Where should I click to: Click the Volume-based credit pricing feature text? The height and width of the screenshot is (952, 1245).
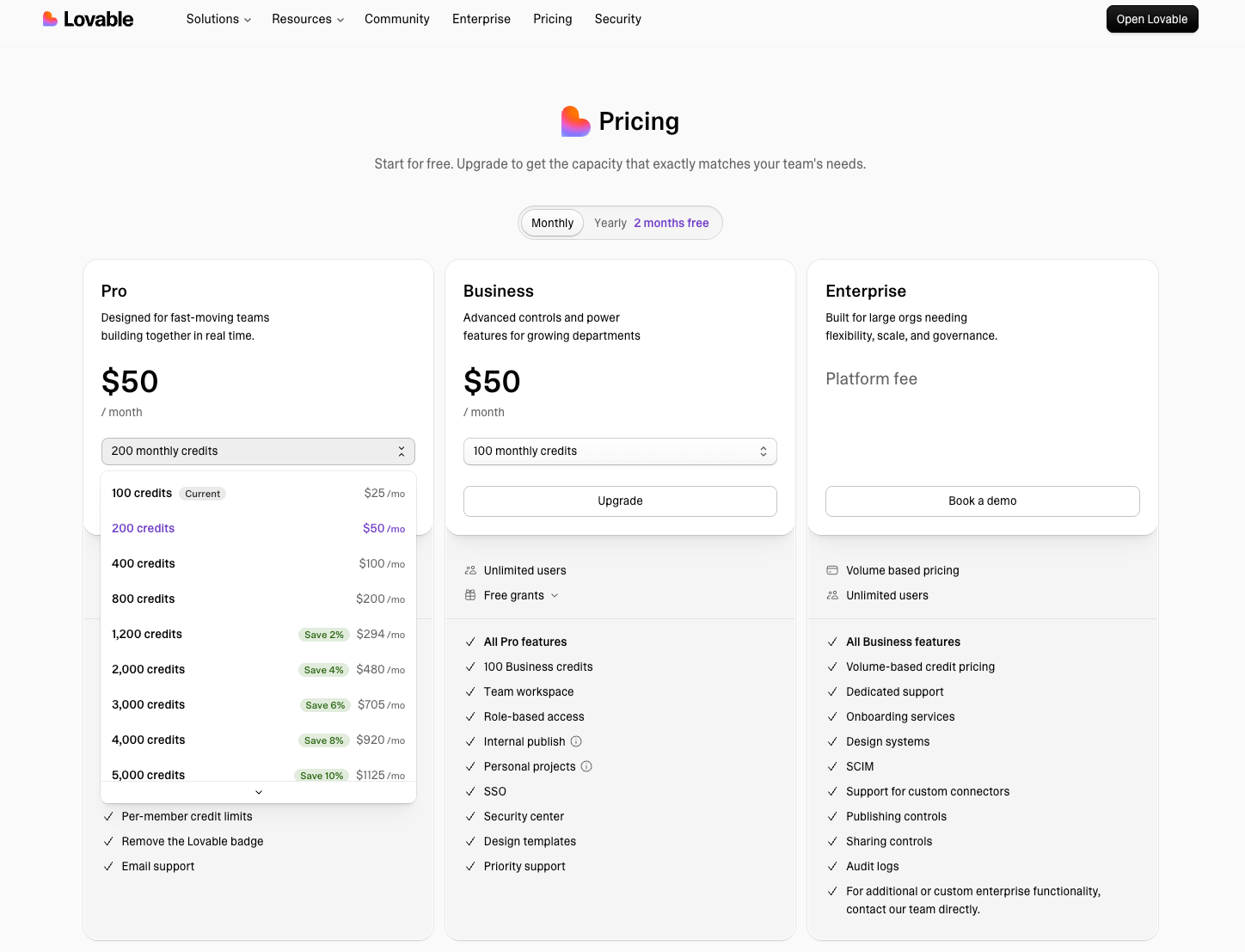pyautogui.click(x=920, y=666)
